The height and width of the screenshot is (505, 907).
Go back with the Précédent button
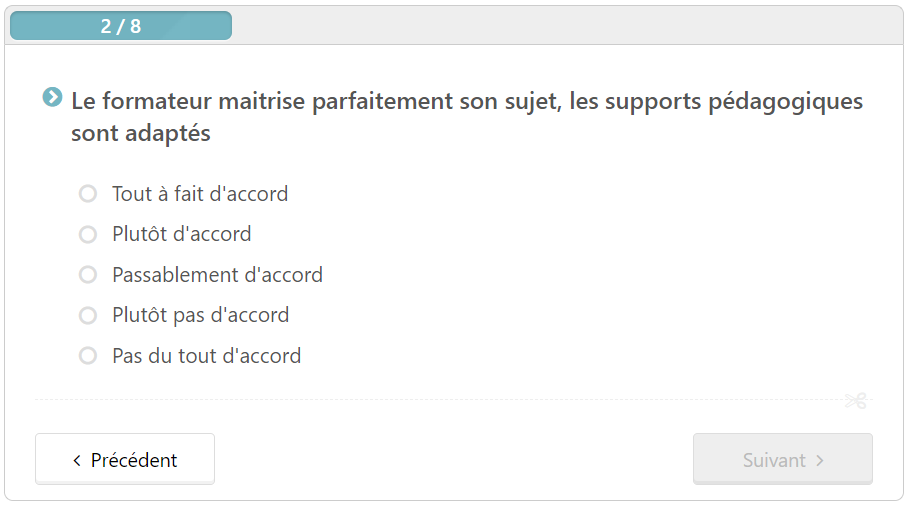[125, 459]
